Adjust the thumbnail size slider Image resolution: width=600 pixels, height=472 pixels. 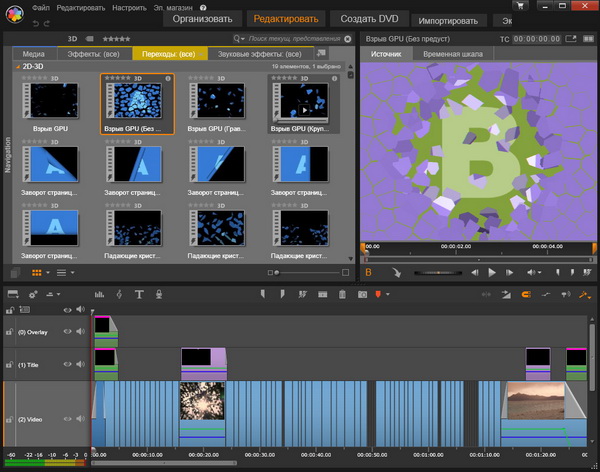coord(276,271)
